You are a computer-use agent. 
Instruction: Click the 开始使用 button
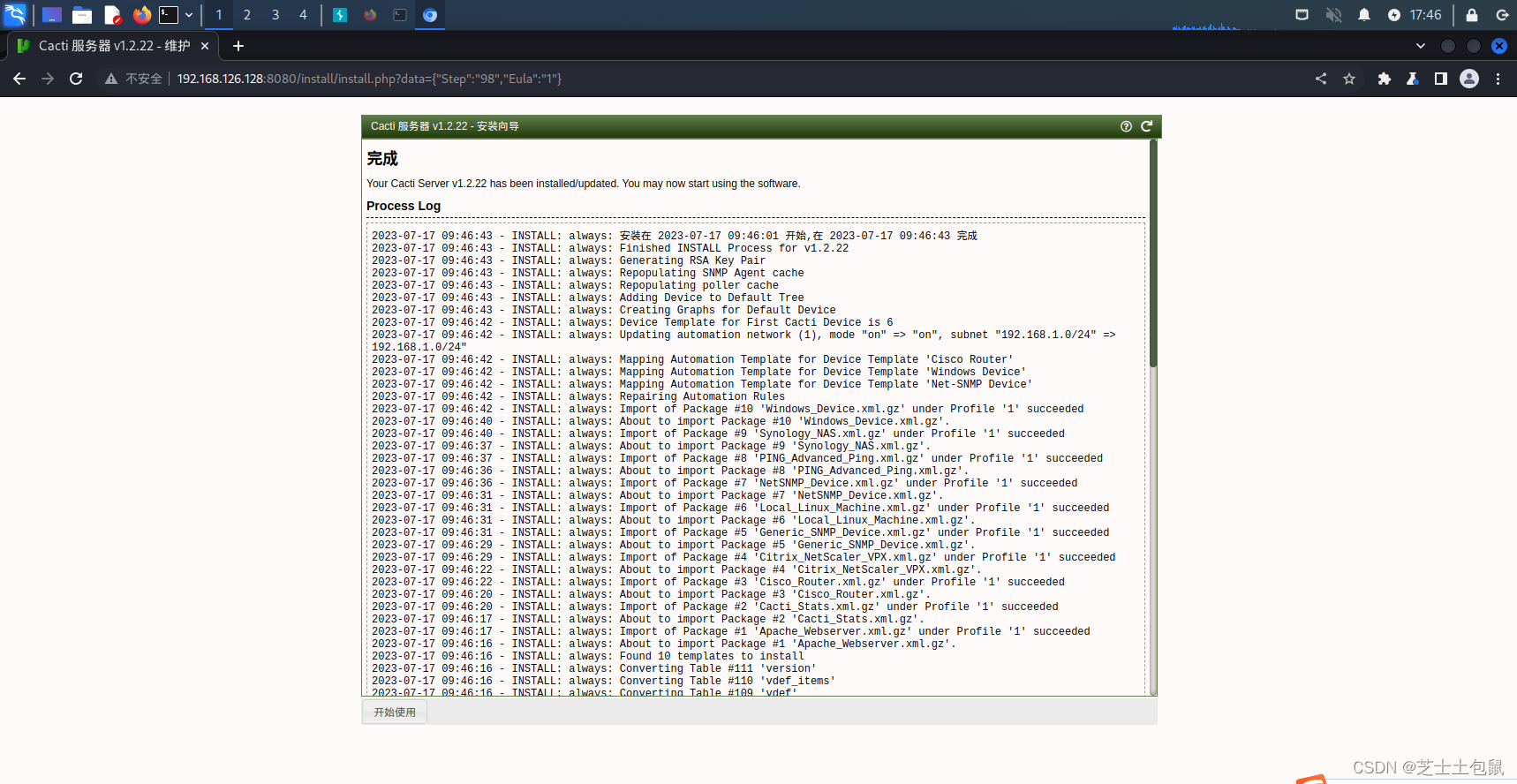click(x=395, y=712)
